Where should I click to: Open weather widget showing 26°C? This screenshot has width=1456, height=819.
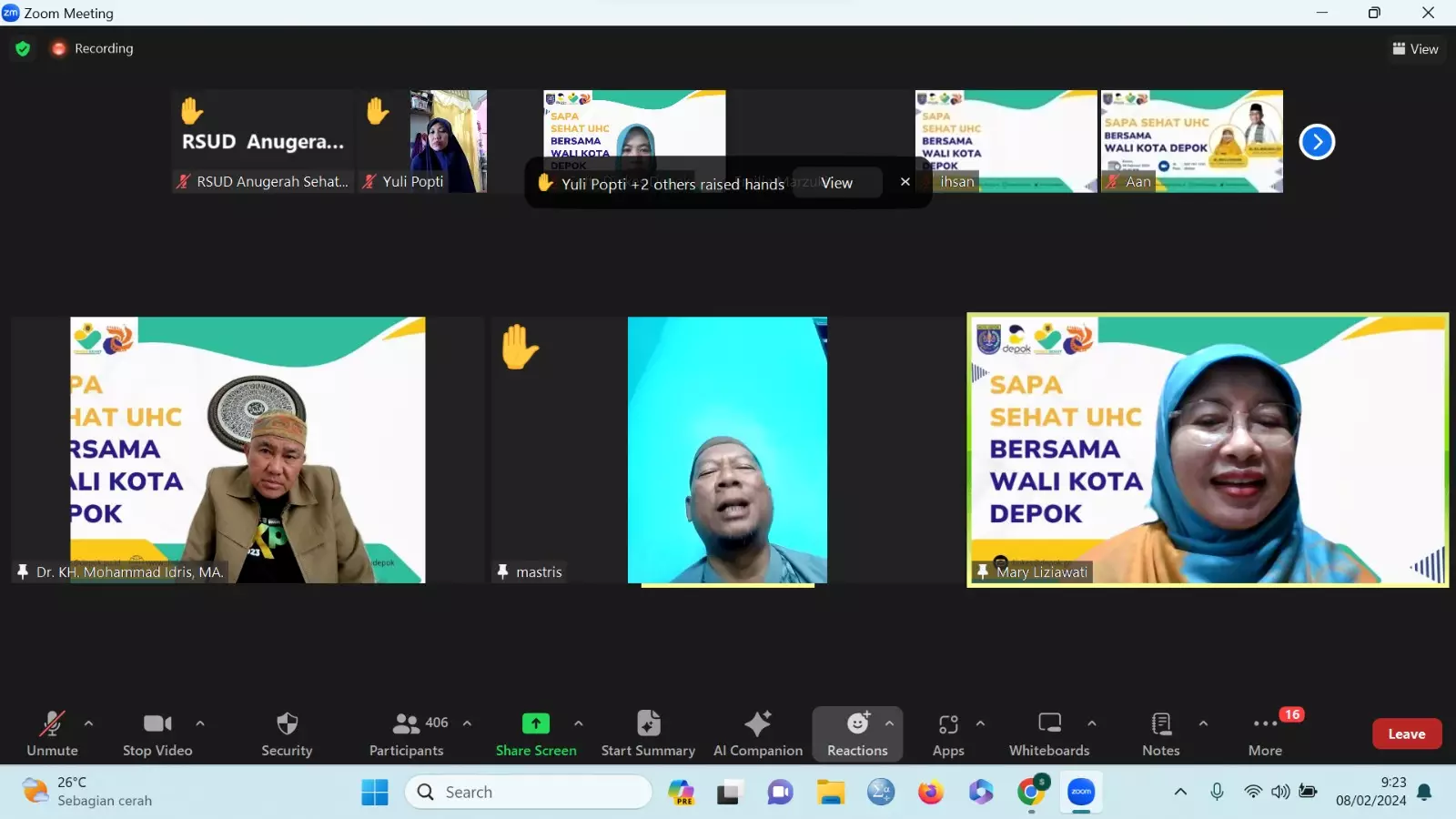pyautogui.click(x=87, y=792)
